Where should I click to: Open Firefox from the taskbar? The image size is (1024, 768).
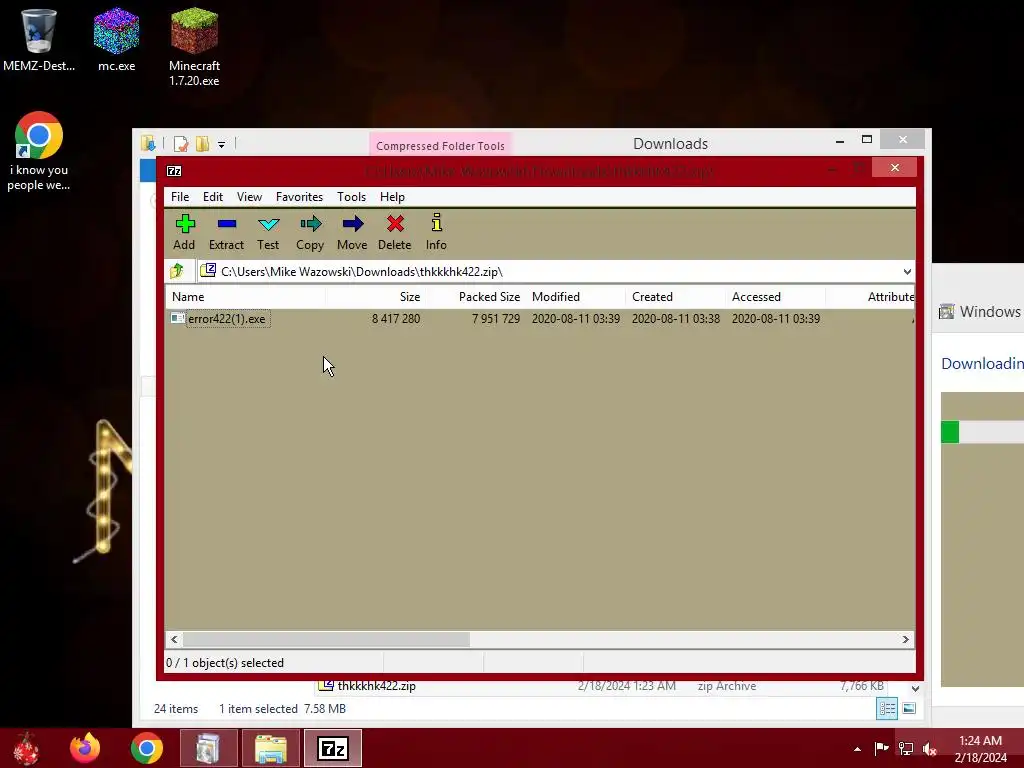point(85,748)
